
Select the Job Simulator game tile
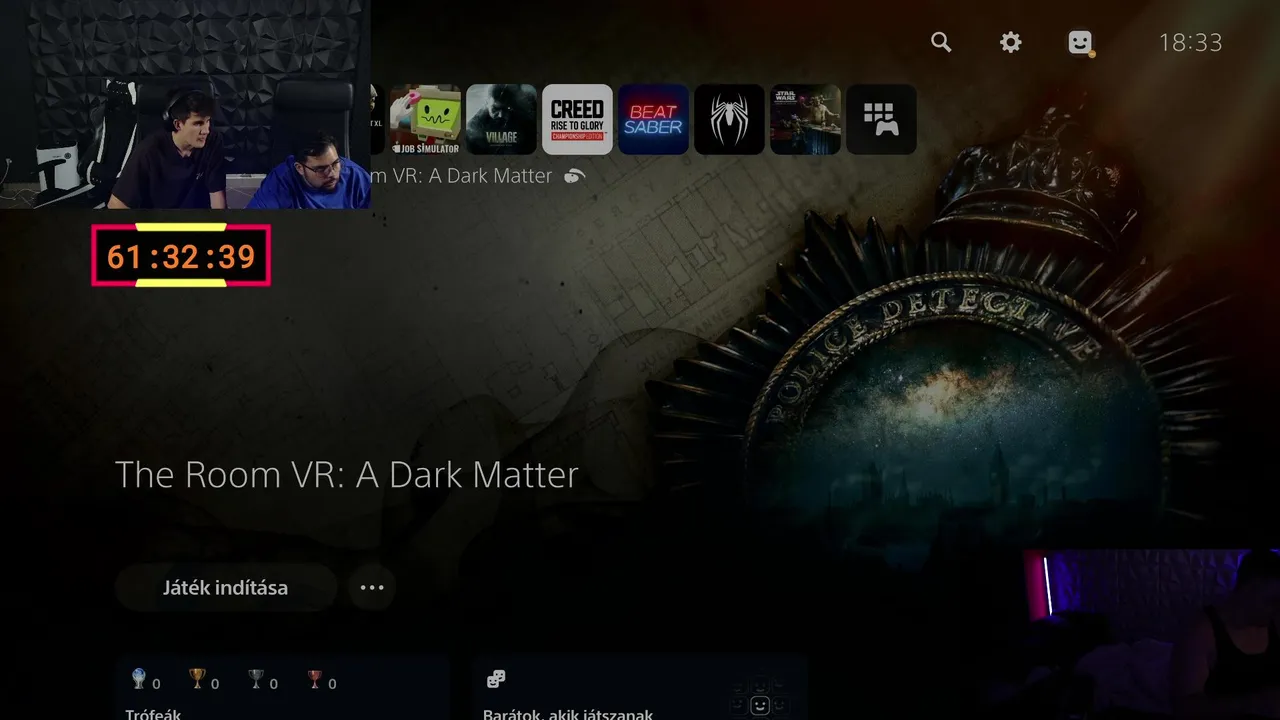point(425,119)
